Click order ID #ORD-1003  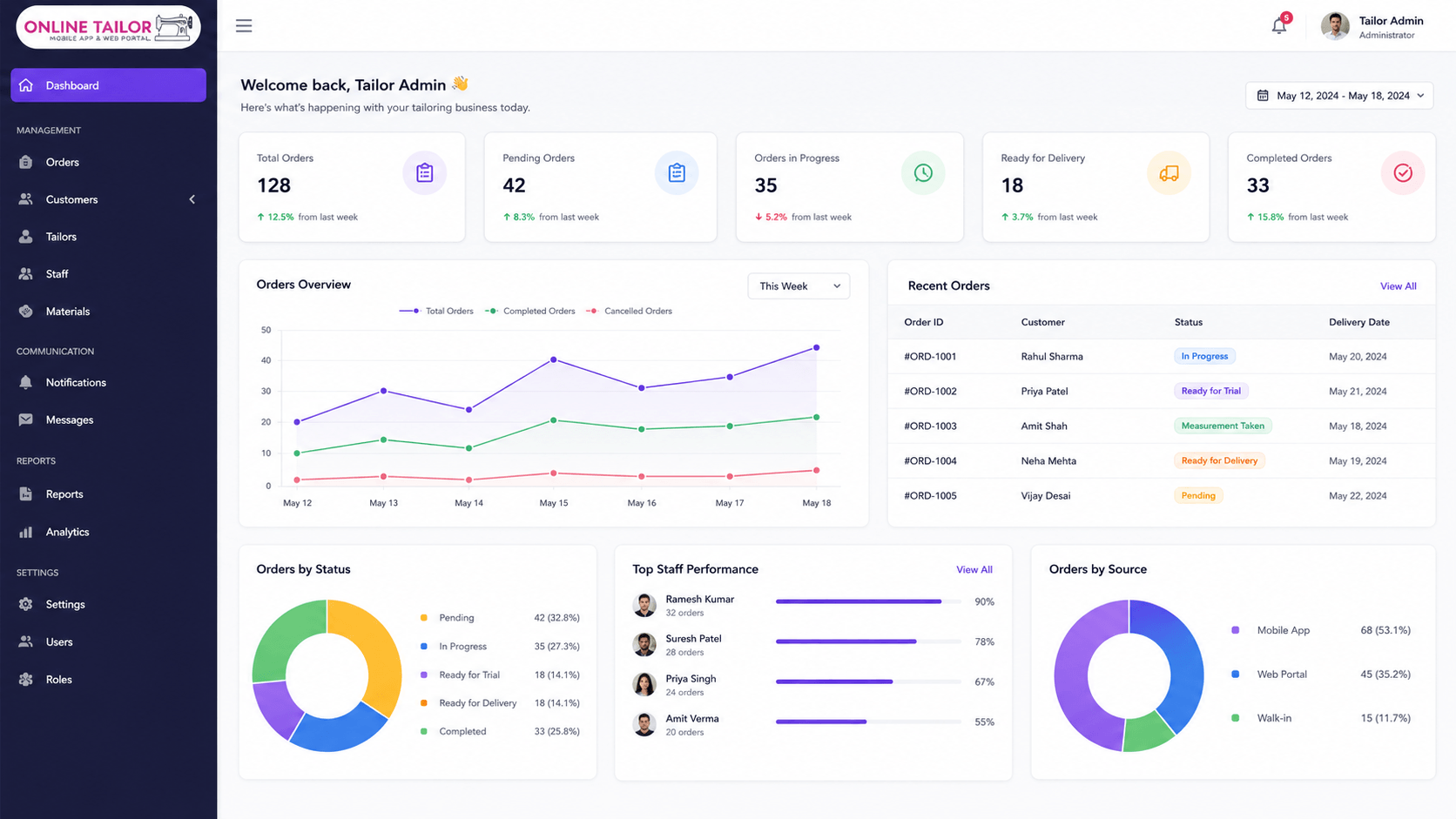coord(930,426)
